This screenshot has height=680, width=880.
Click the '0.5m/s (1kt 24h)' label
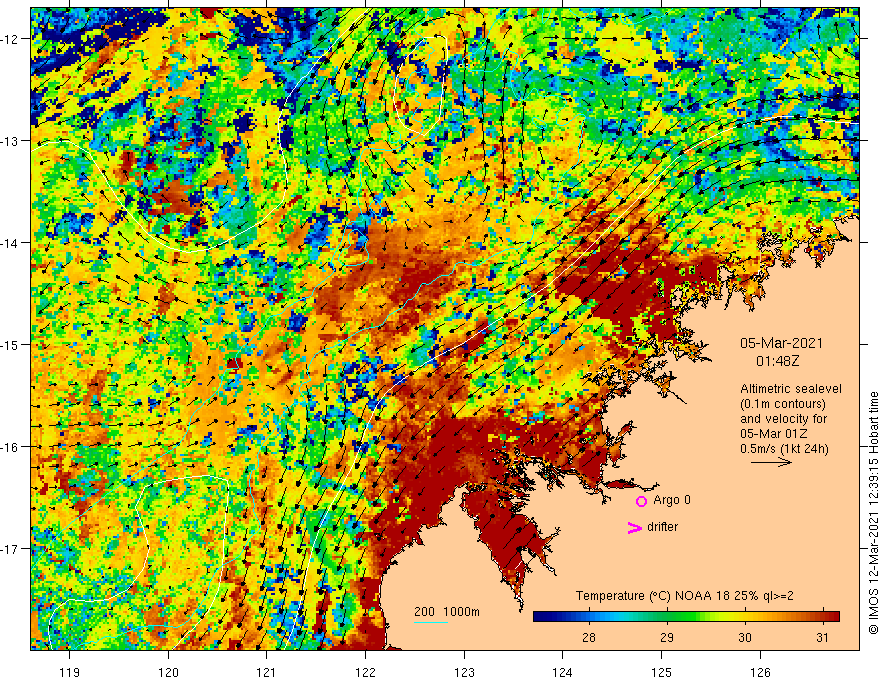point(784,449)
